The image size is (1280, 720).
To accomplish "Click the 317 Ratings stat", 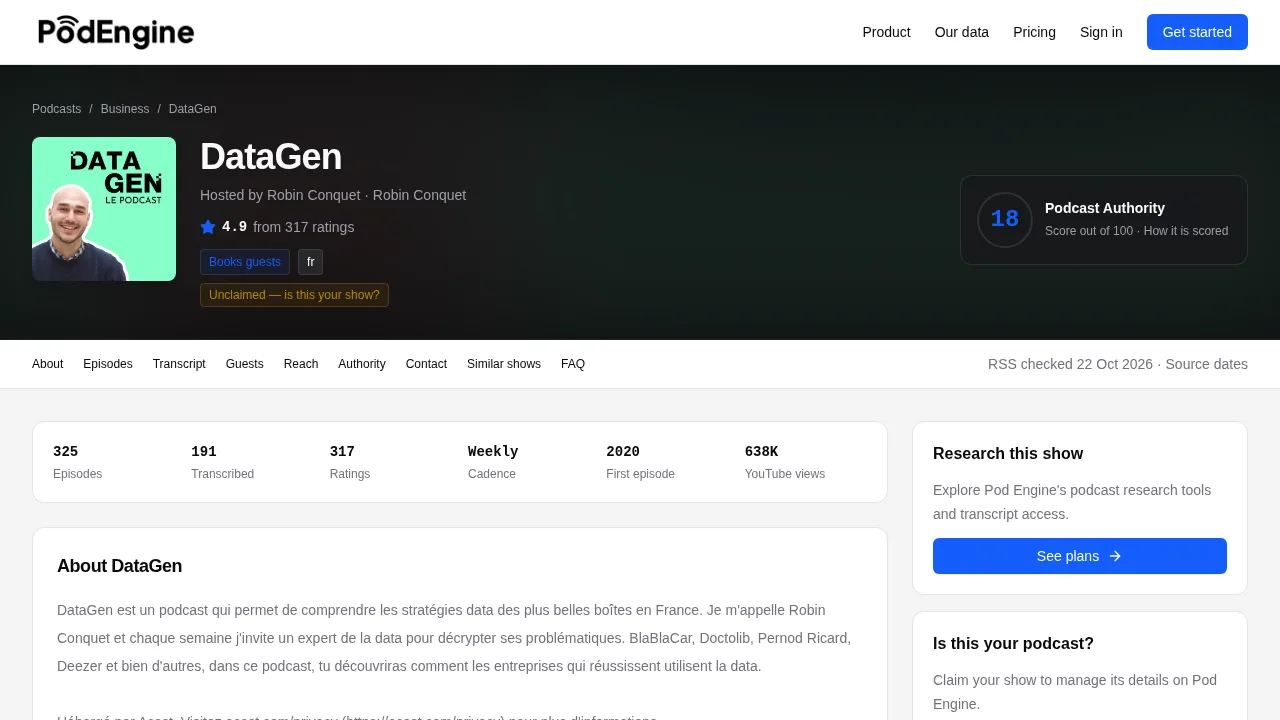I will point(350,462).
